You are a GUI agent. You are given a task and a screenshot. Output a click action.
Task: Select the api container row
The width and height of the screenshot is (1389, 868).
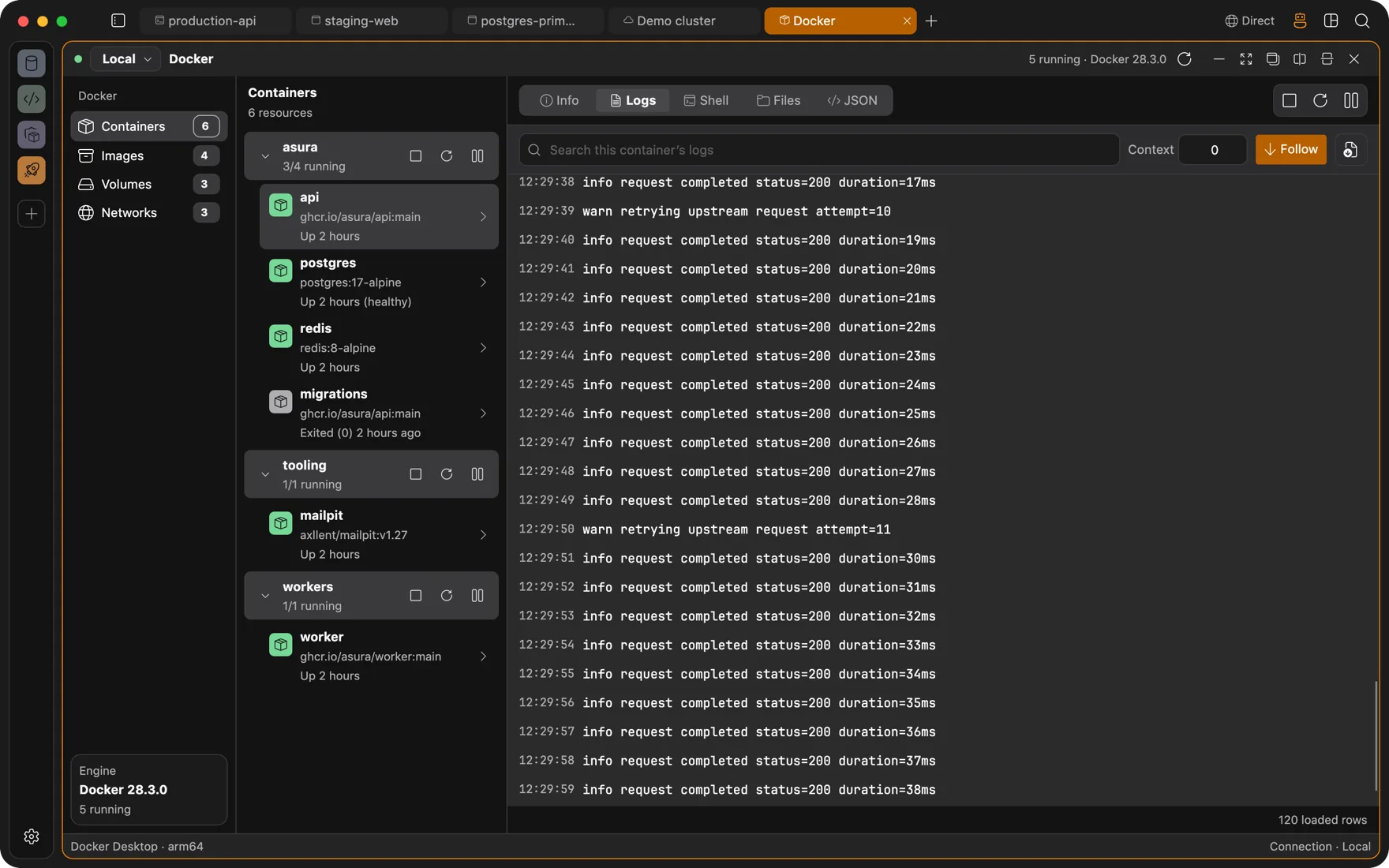(x=379, y=216)
